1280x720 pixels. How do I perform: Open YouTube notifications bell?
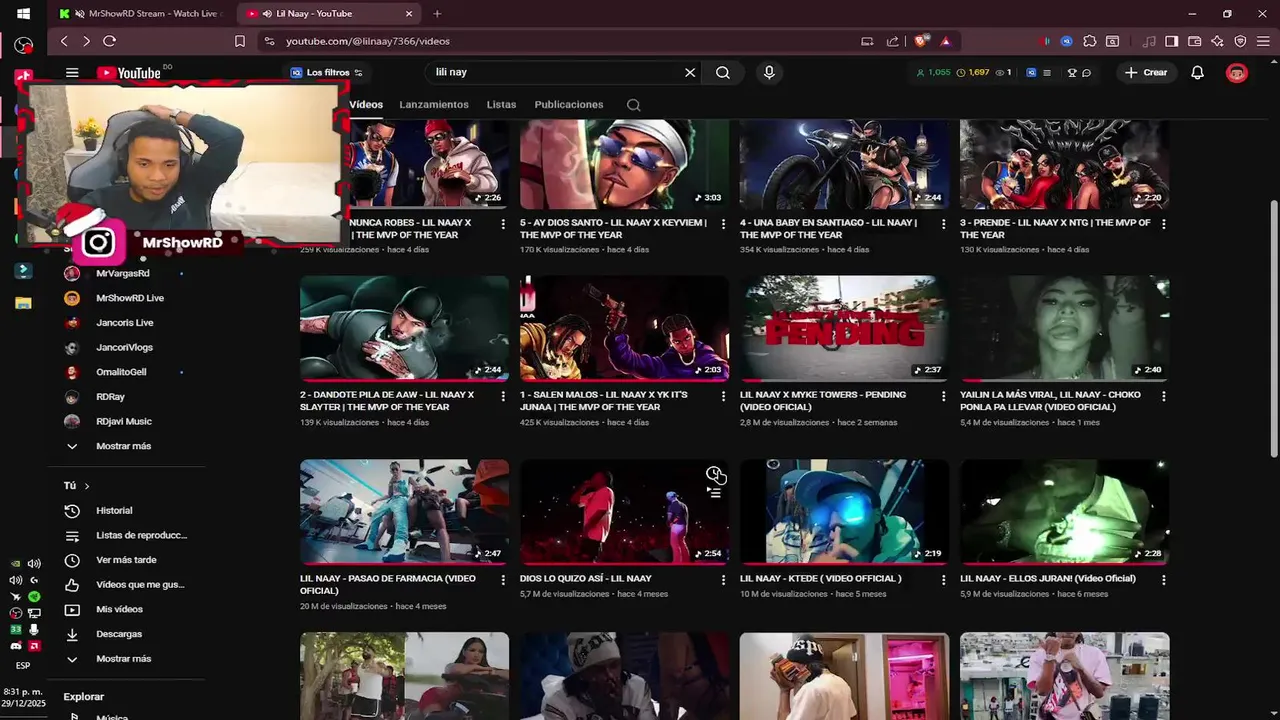point(1197,72)
